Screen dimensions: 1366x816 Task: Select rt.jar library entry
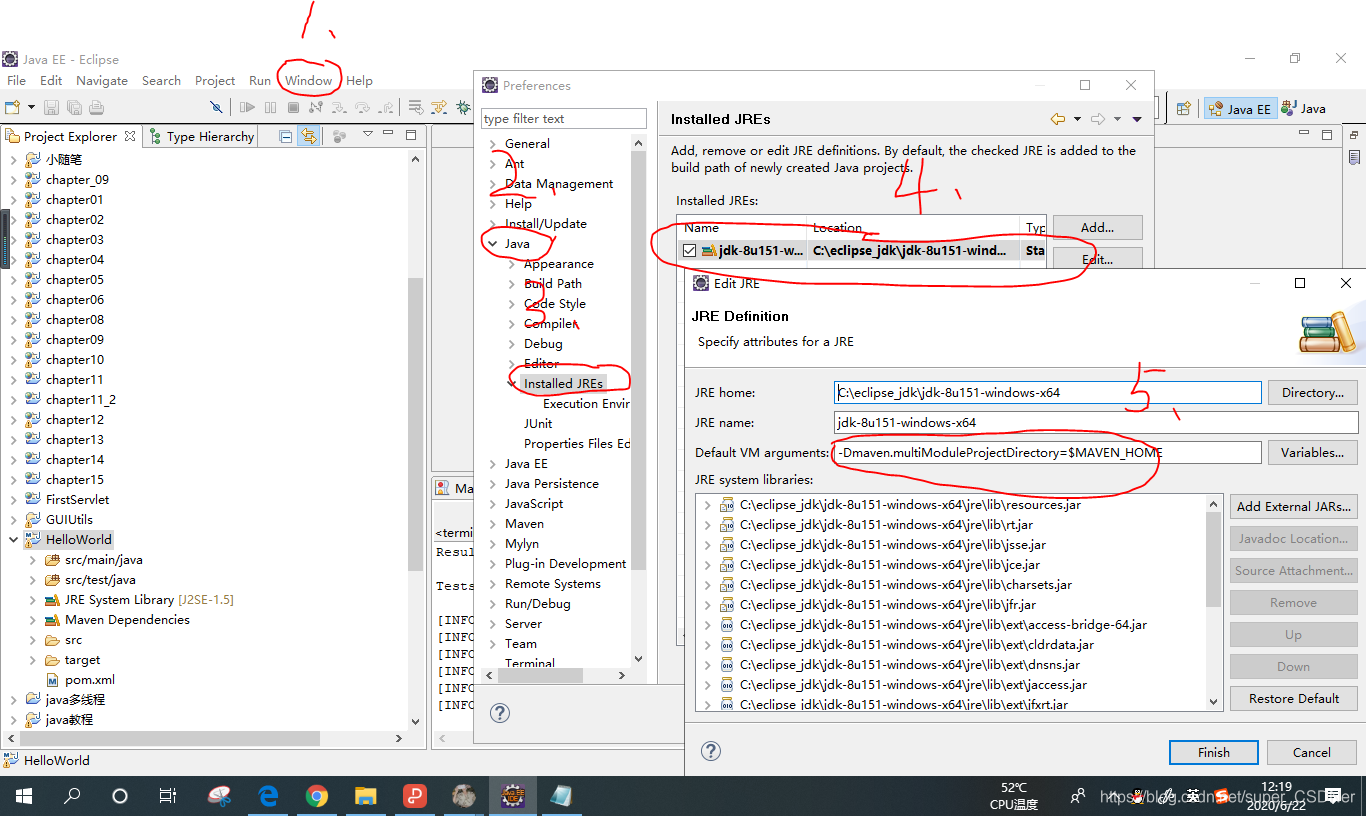(886, 525)
